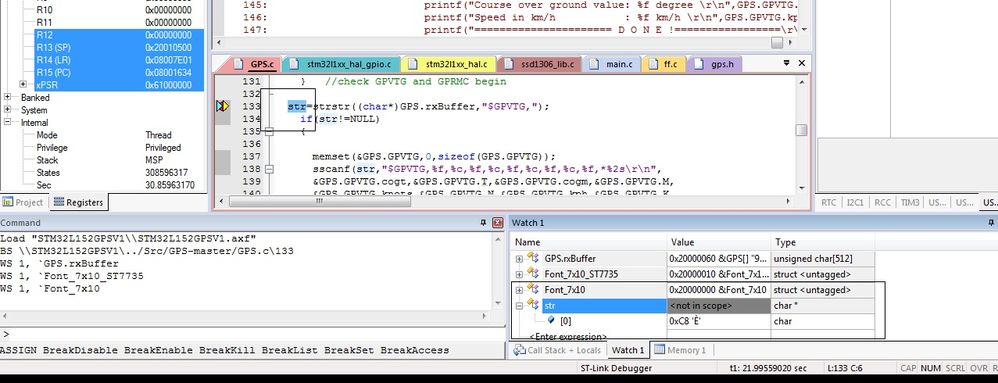This screenshot has height=383, width=998.
Task: Close the Command window
Action: [498, 223]
